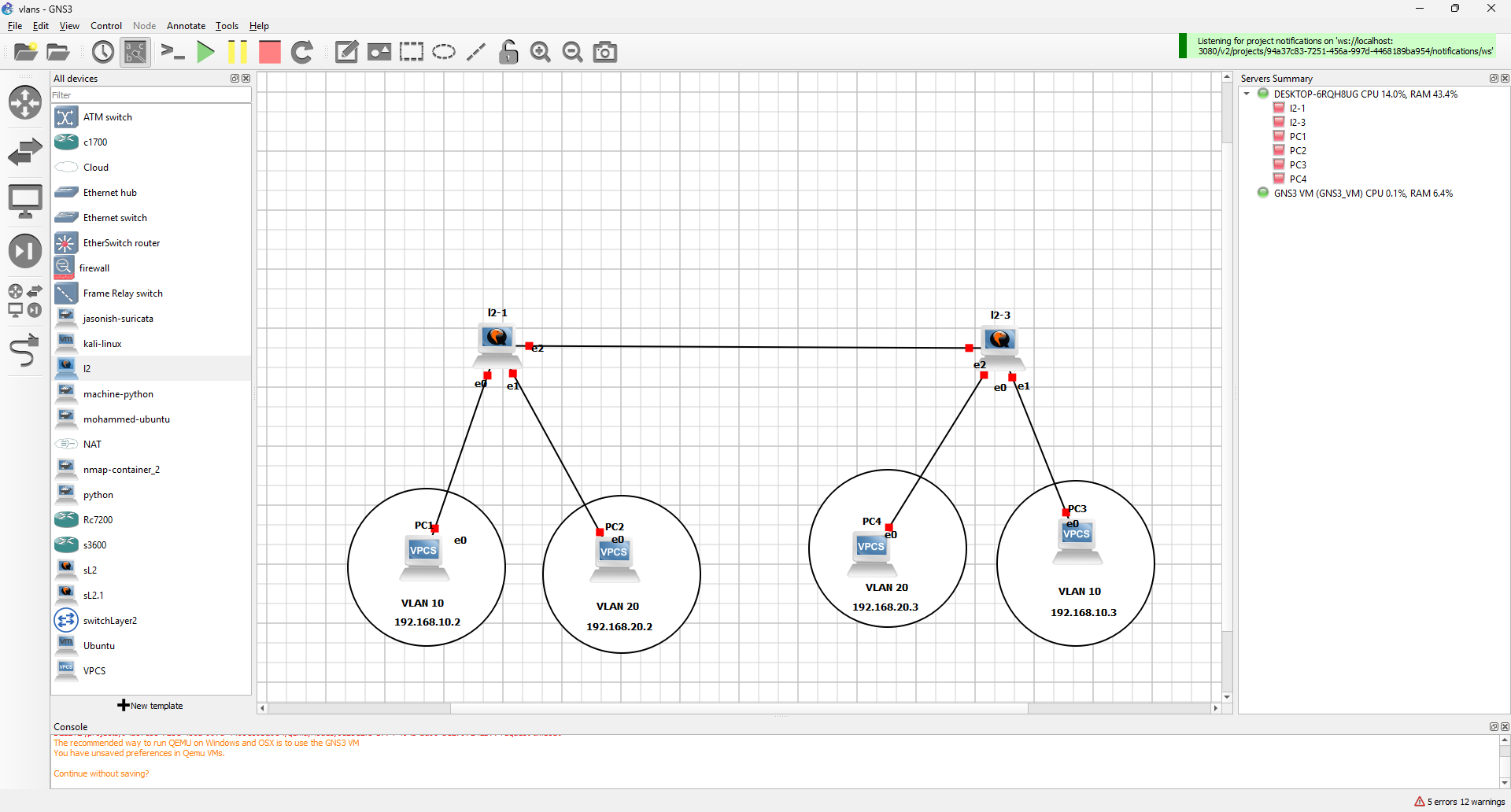Open console connect to all nodes icon
1511x812 pixels.
pos(172,52)
